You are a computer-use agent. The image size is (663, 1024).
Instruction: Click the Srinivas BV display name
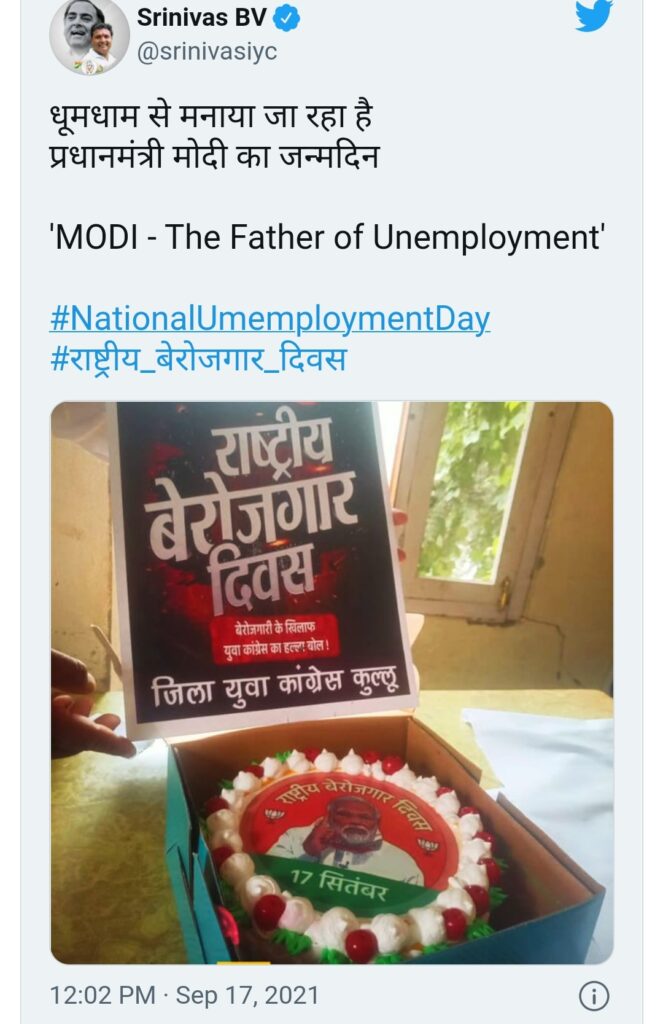coord(201,18)
